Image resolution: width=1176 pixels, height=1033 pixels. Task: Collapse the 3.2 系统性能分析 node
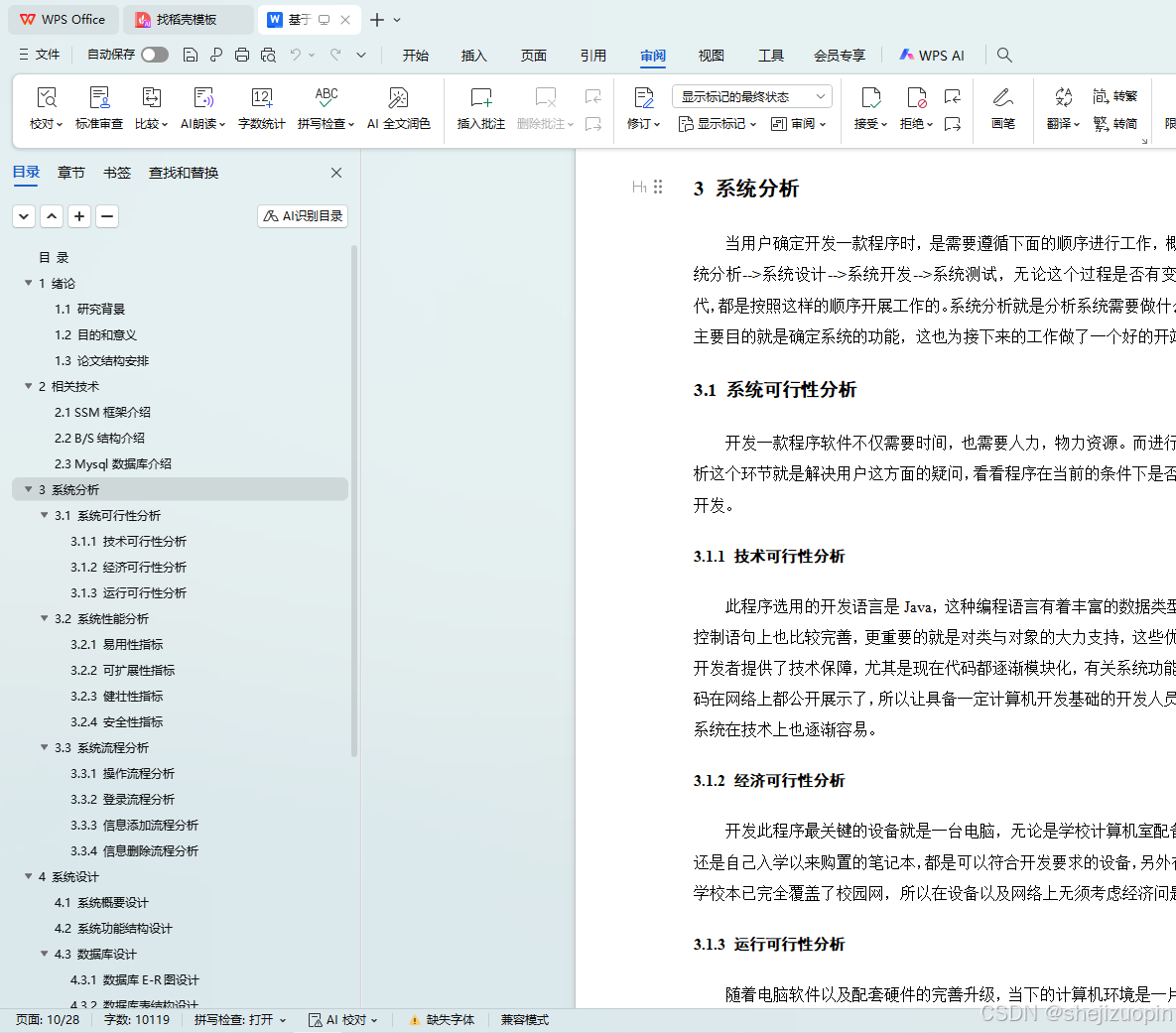[45, 618]
